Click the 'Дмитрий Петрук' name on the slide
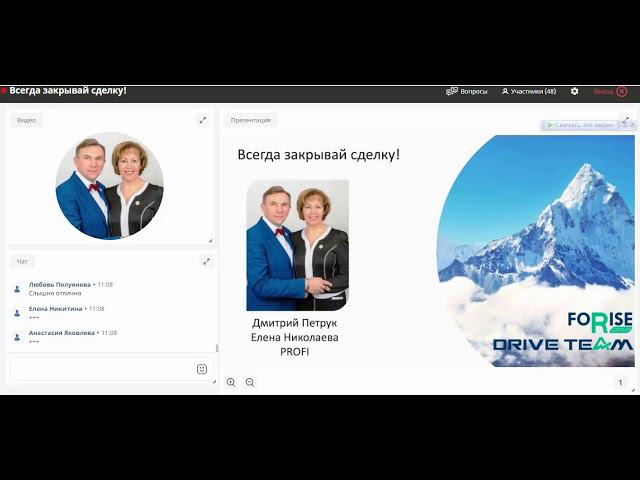This screenshot has width=640, height=480. pos(294,323)
